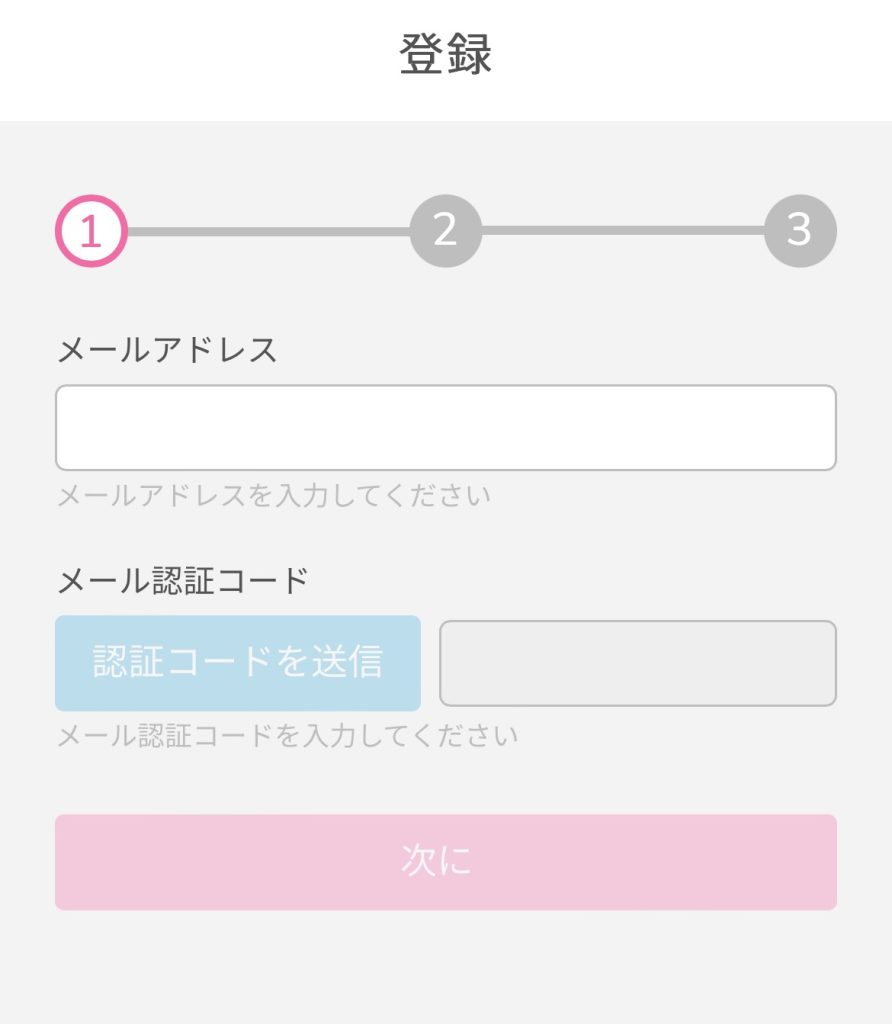The width and height of the screenshot is (892, 1024).
Task: Jump to step 3 indicator
Action: [801, 231]
